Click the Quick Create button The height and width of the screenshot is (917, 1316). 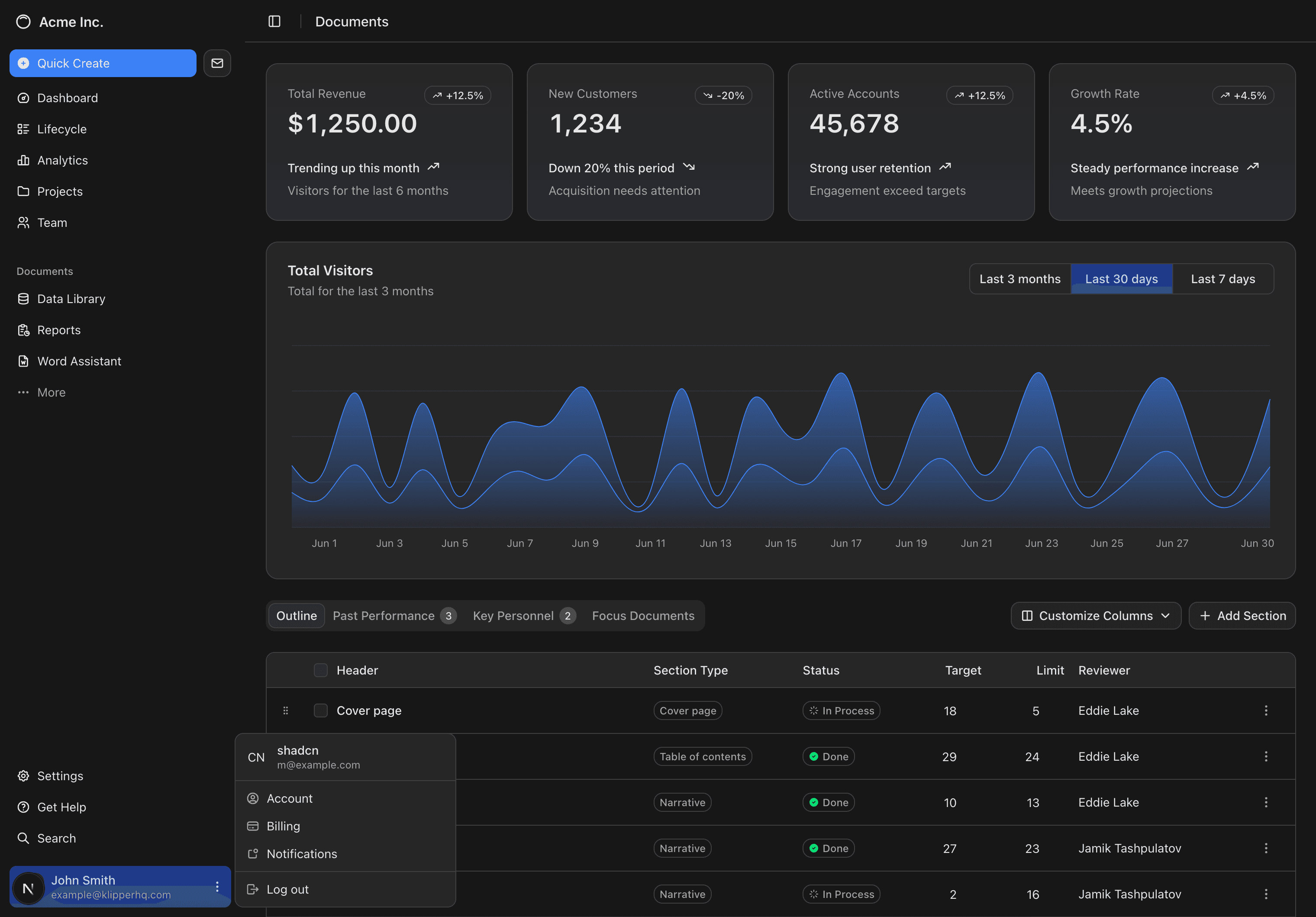point(103,63)
